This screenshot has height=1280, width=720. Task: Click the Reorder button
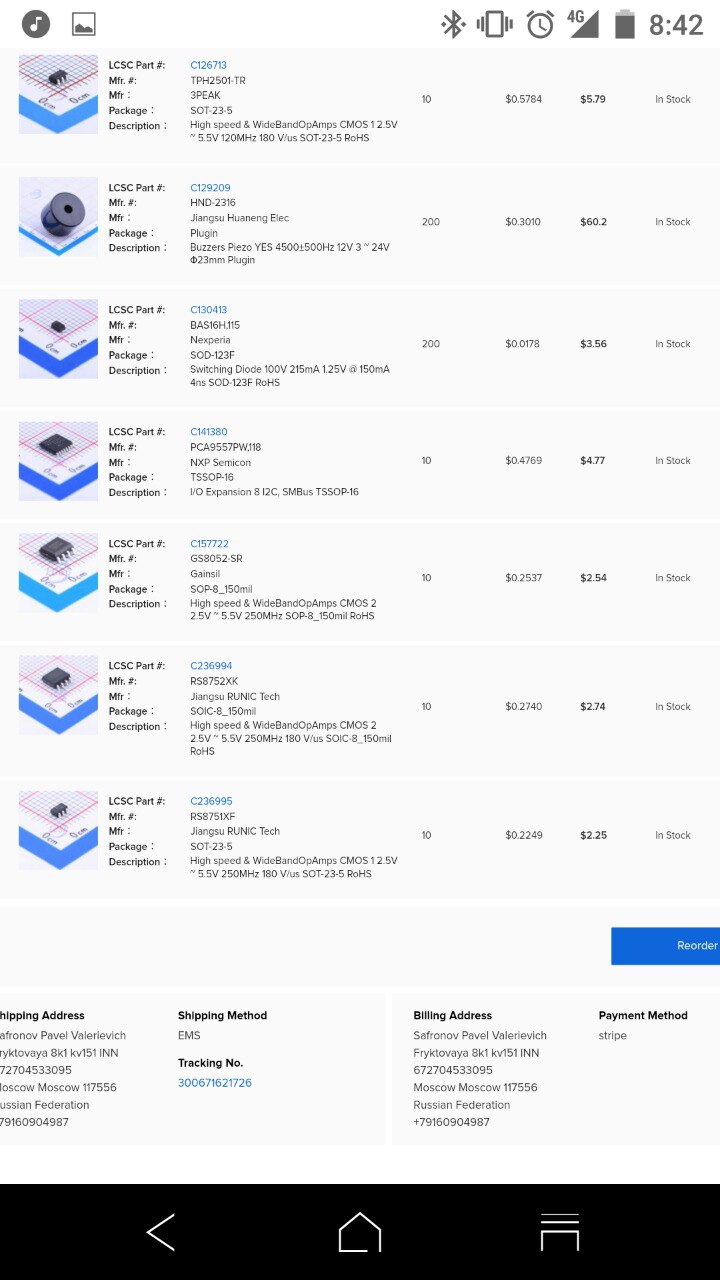[666, 946]
